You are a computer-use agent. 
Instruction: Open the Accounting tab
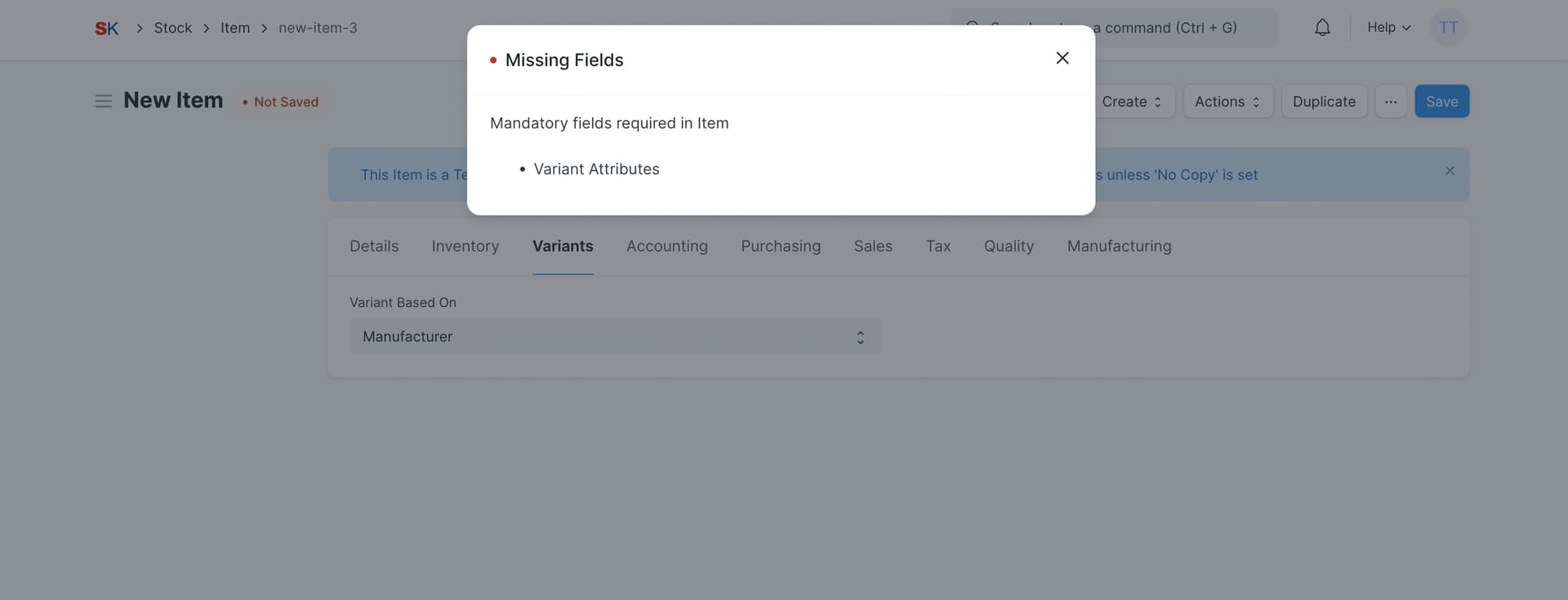pos(666,246)
